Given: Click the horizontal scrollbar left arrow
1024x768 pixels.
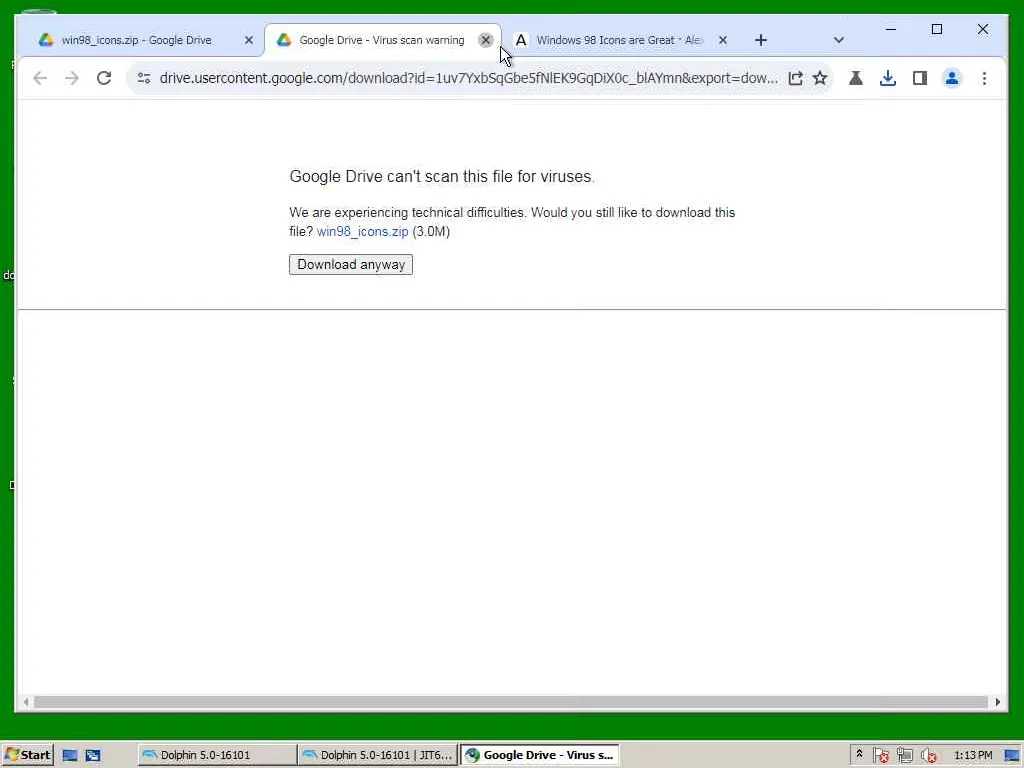Looking at the screenshot, I should point(25,702).
